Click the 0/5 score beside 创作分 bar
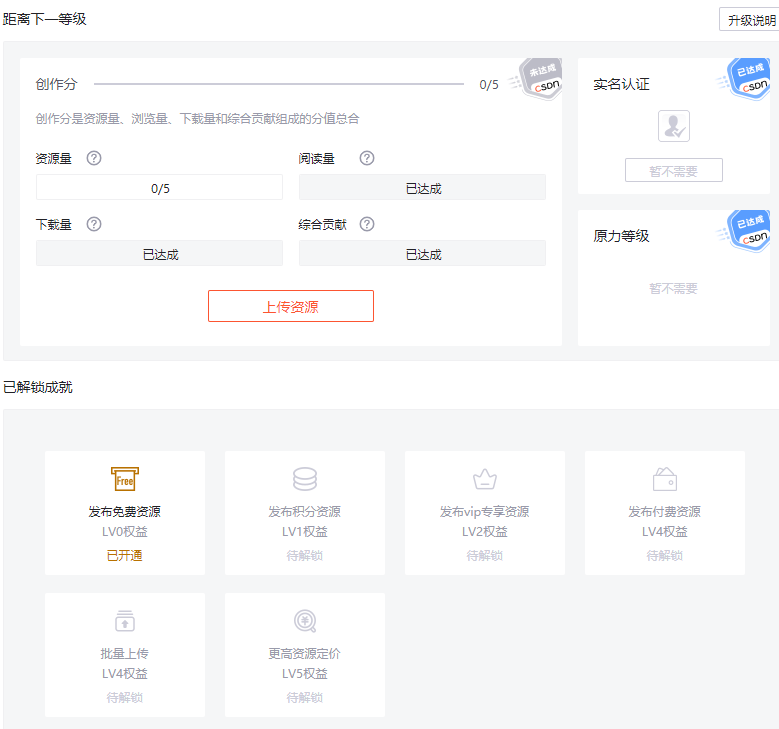The width and height of the screenshot is (779, 729). coord(489,84)
